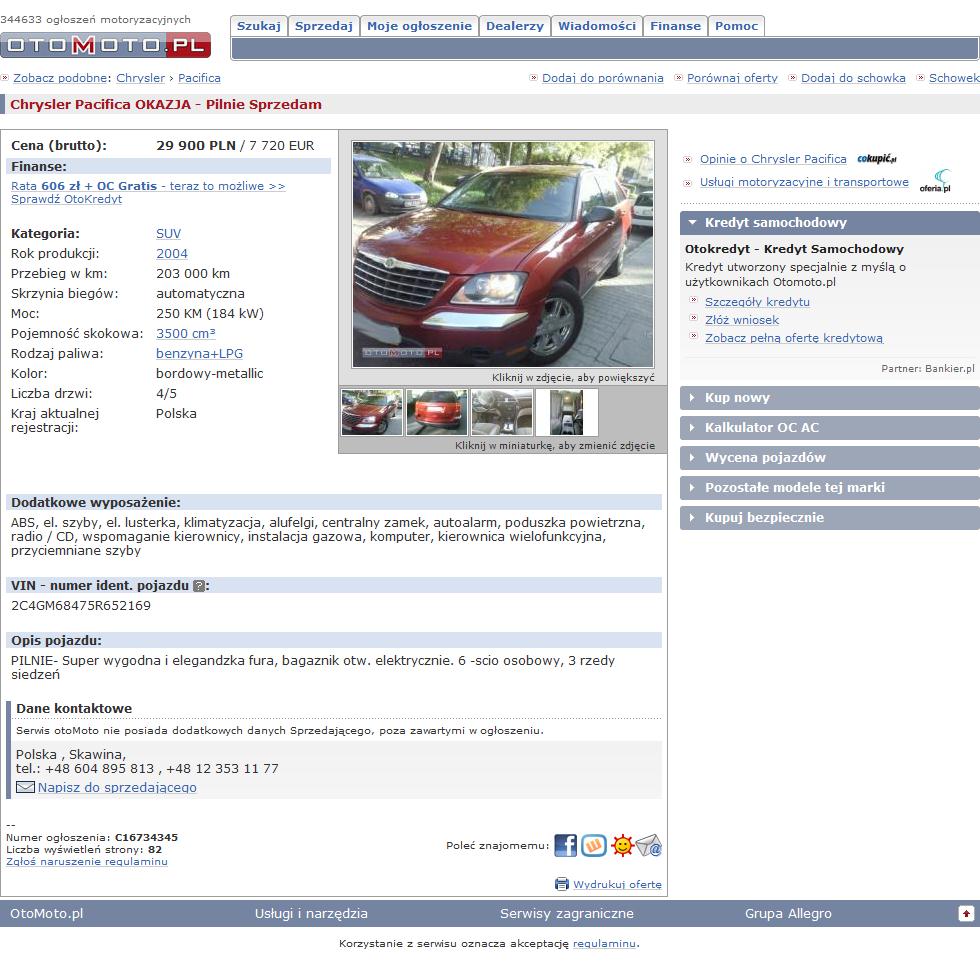Click the benzyna+LPG fuel type link
The image size is (980, 969).
199,353
